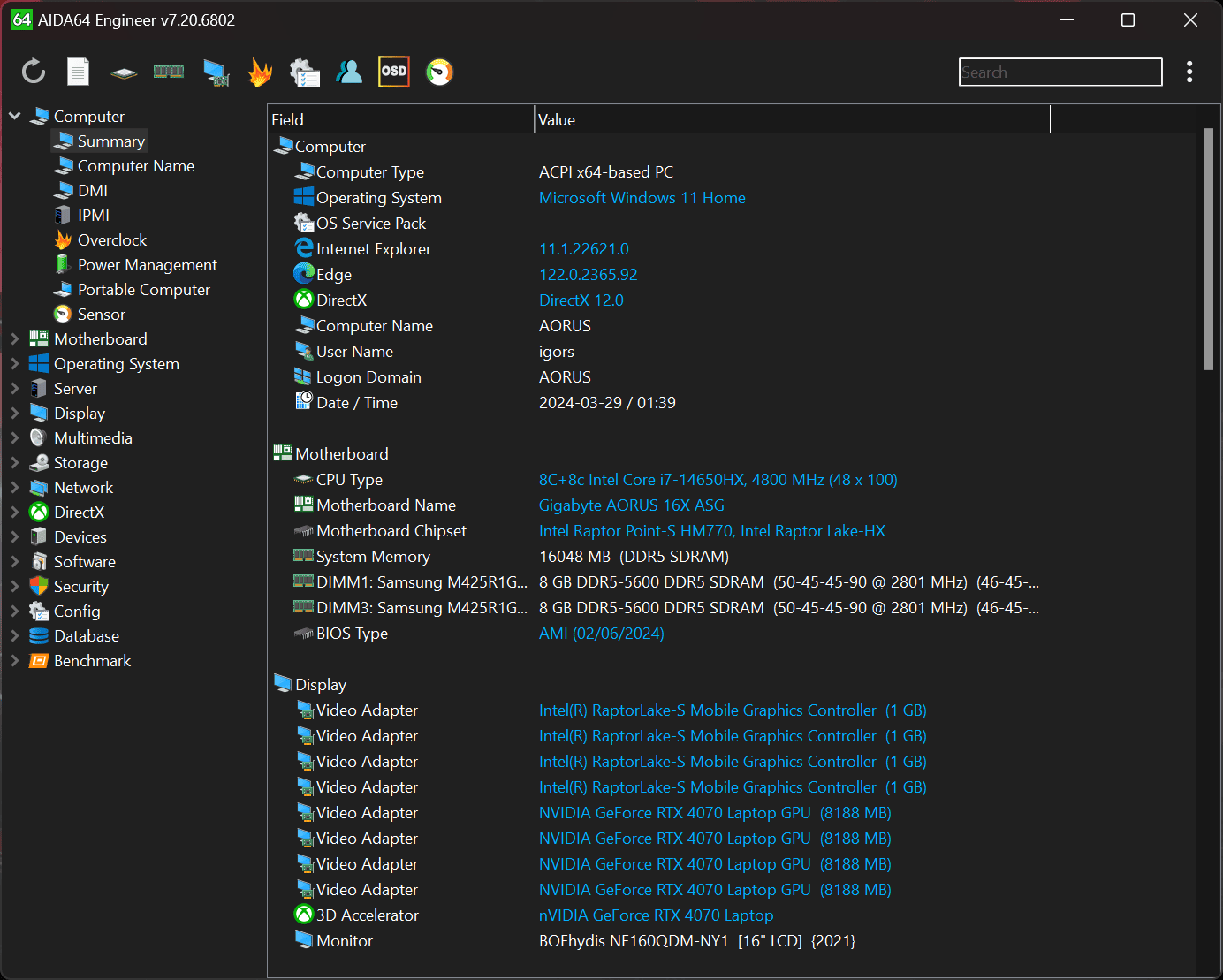The height and width of the screenshot is (980, 1223).
Task: Click the motherboard chip toolbar icon
Action: click(124, 72)
